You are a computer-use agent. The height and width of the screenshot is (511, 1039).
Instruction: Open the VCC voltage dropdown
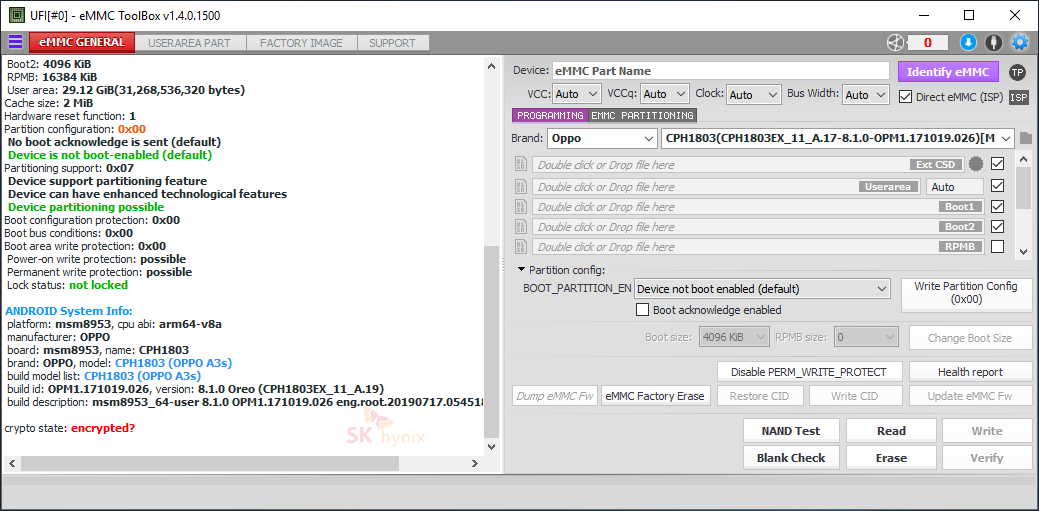(576, 94)
